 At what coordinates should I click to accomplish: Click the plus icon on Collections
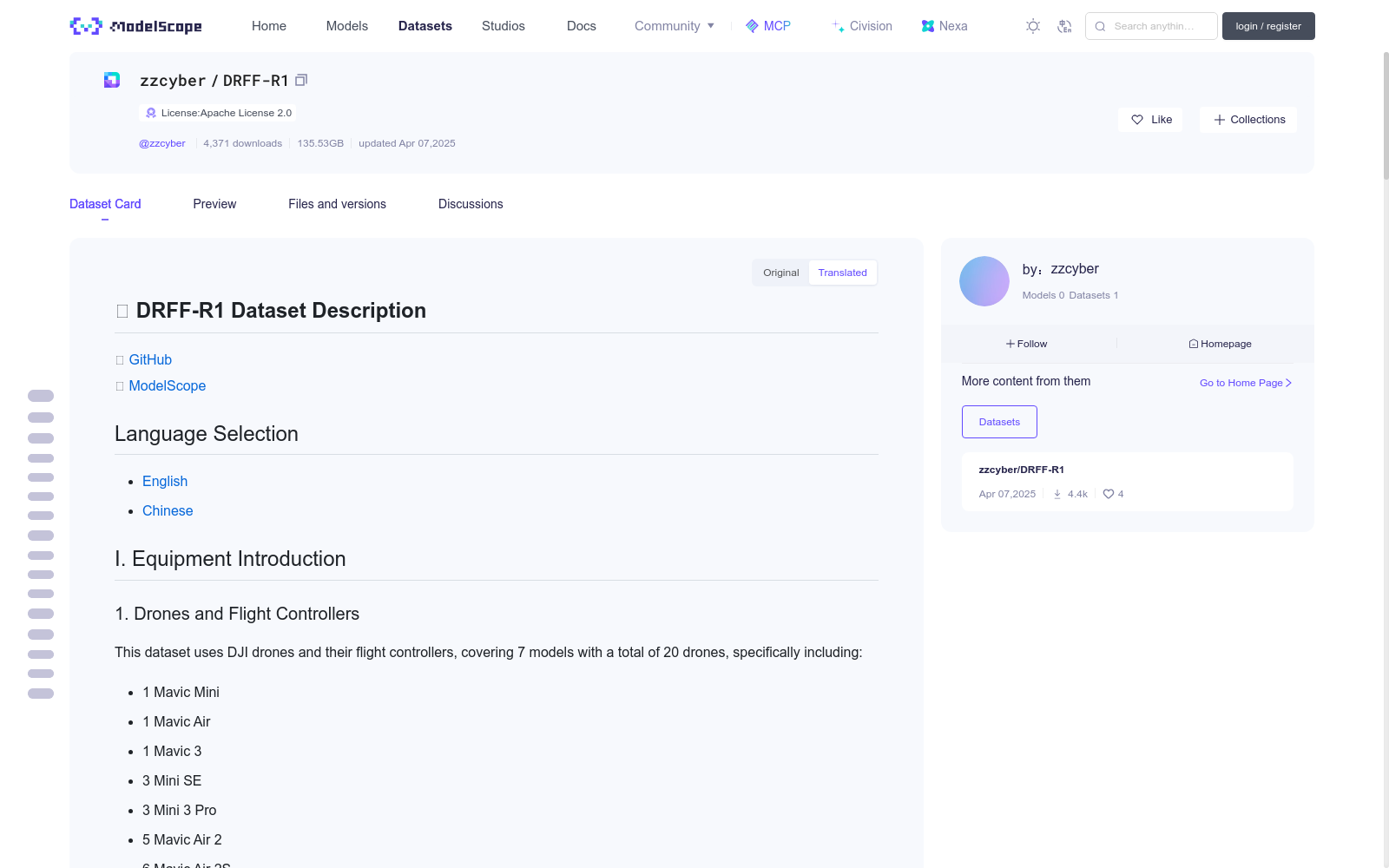[x=1220, y=120]
